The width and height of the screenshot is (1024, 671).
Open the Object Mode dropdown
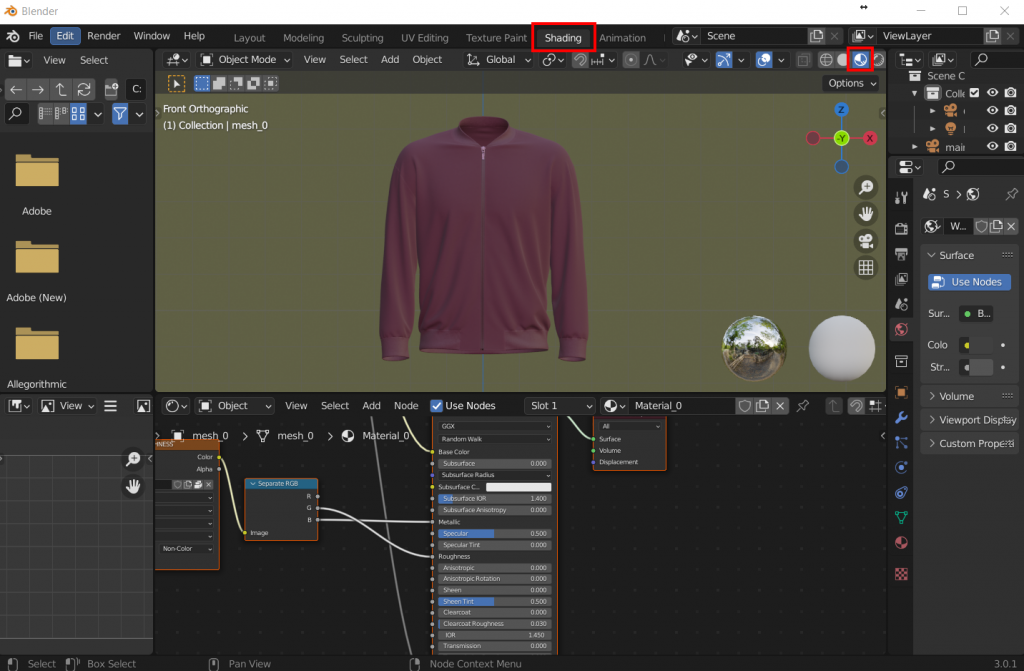pos(245,60)
